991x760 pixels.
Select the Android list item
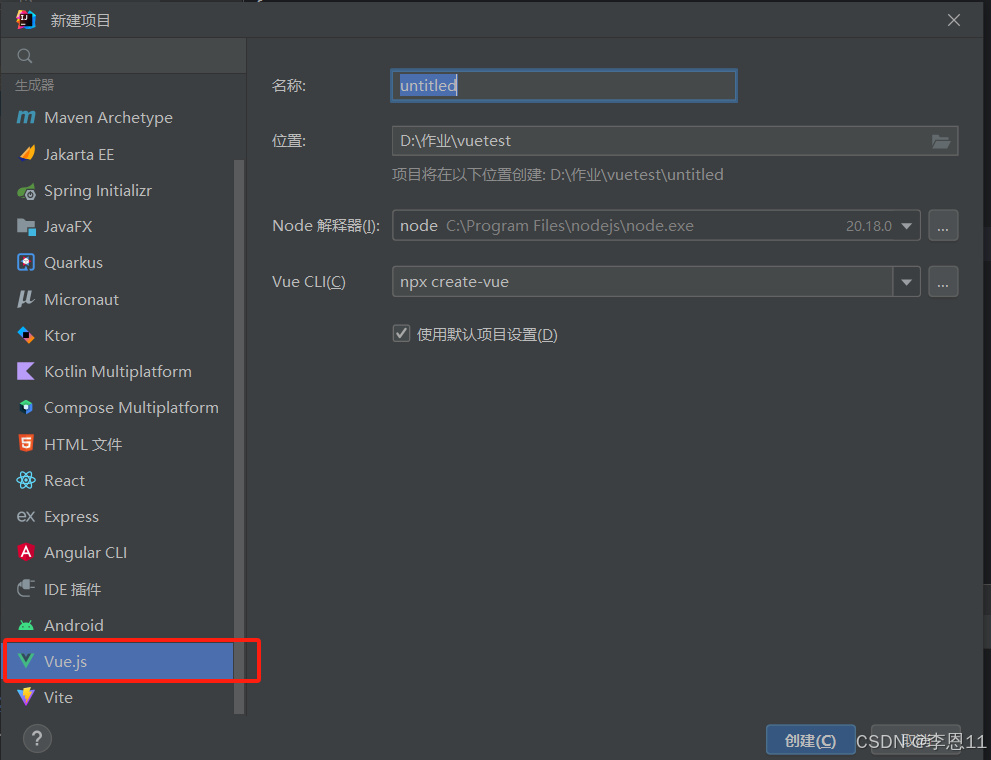click(x=118, y=625)
